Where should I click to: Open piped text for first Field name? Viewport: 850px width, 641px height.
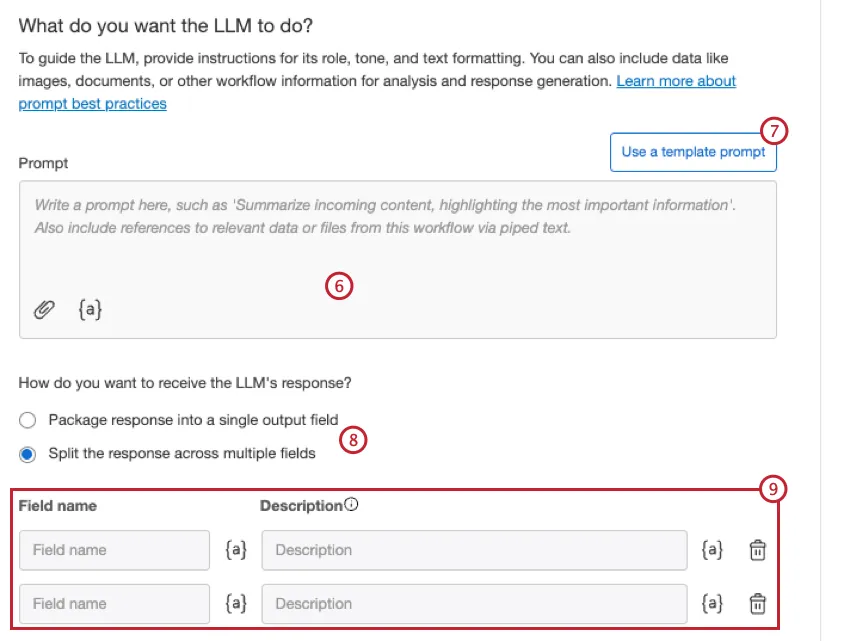click(x=236, y=550)
